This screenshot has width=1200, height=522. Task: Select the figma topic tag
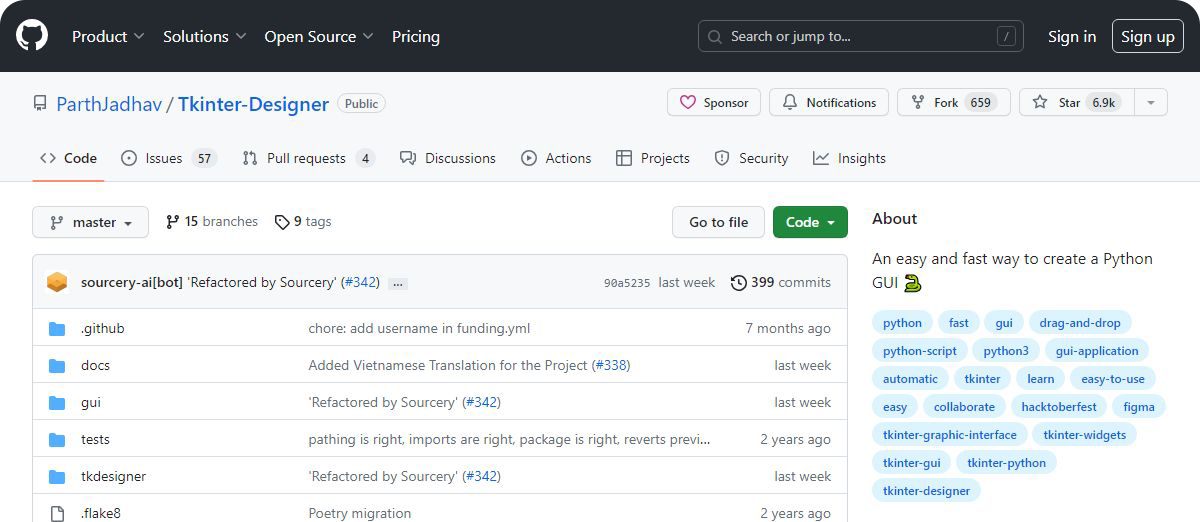pyautogui.click(x=1139, y=407)
